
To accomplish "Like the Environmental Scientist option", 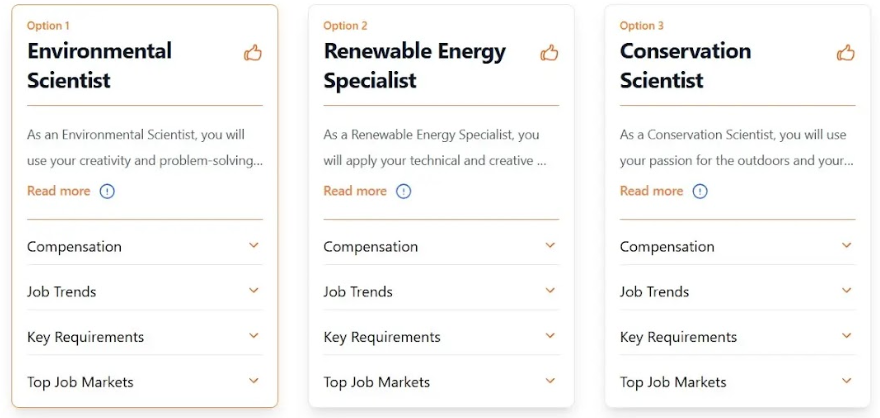I will coord(253,53).
